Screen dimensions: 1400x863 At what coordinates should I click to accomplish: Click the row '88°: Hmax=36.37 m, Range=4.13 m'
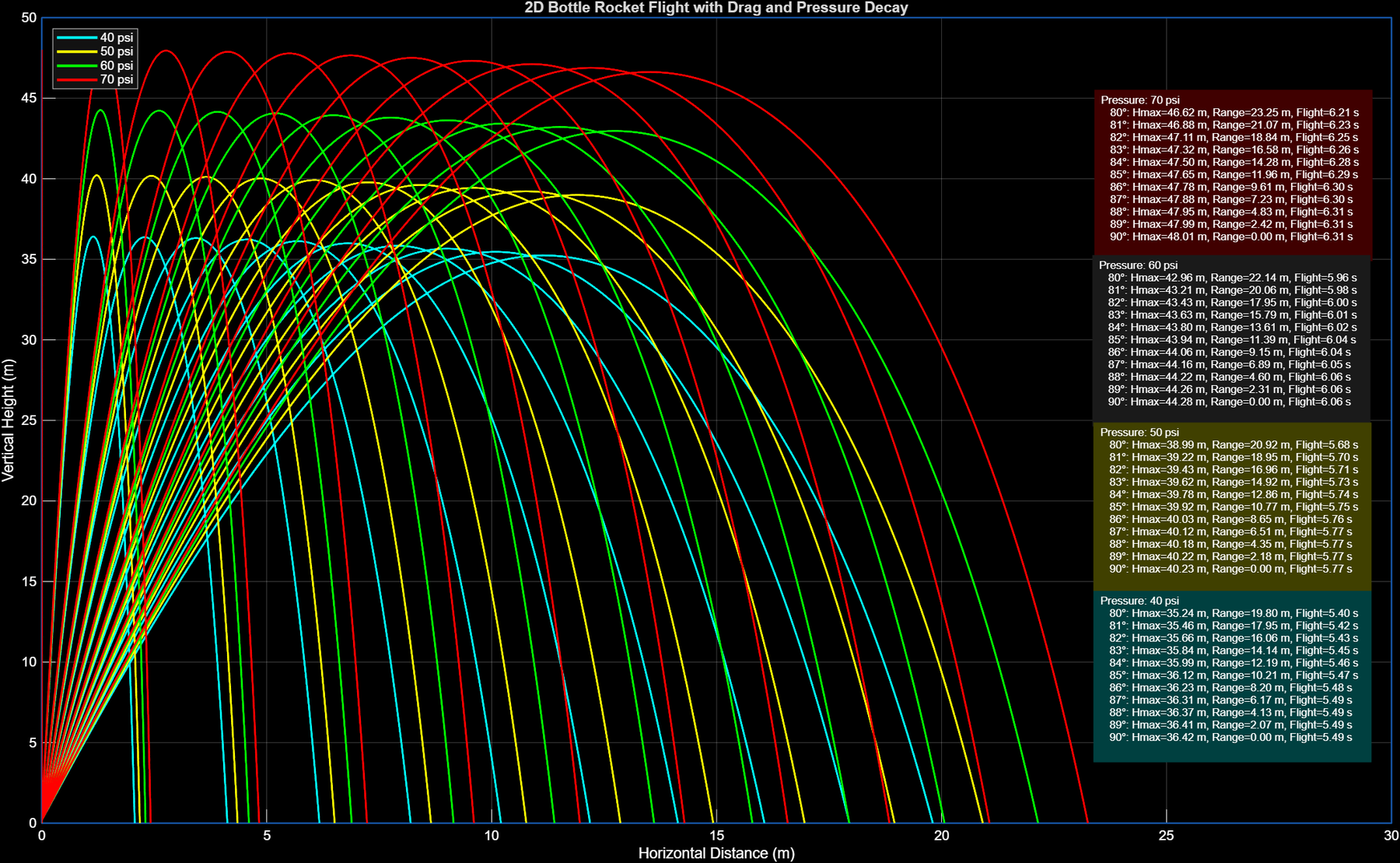1231,712
